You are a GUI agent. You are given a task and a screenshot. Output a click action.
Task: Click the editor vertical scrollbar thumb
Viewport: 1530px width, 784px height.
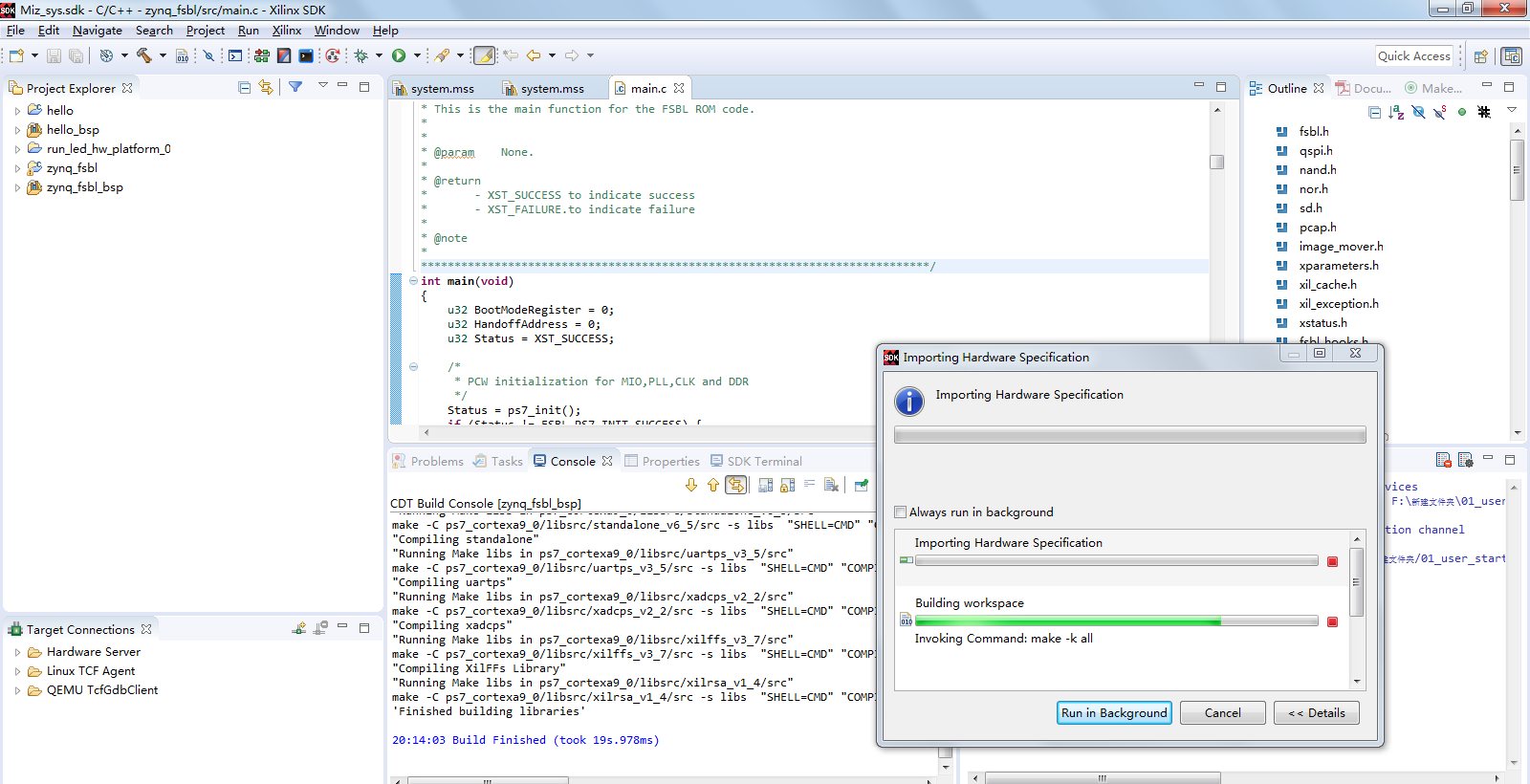coord(1216,162)
